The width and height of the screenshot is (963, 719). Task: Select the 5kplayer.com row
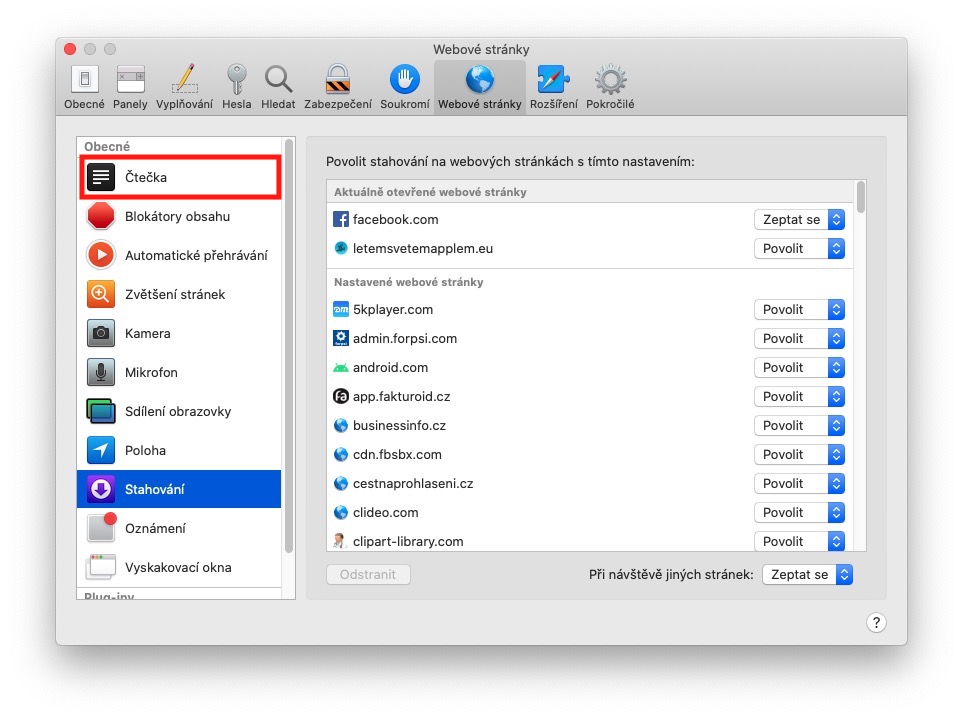pos(590,309)
